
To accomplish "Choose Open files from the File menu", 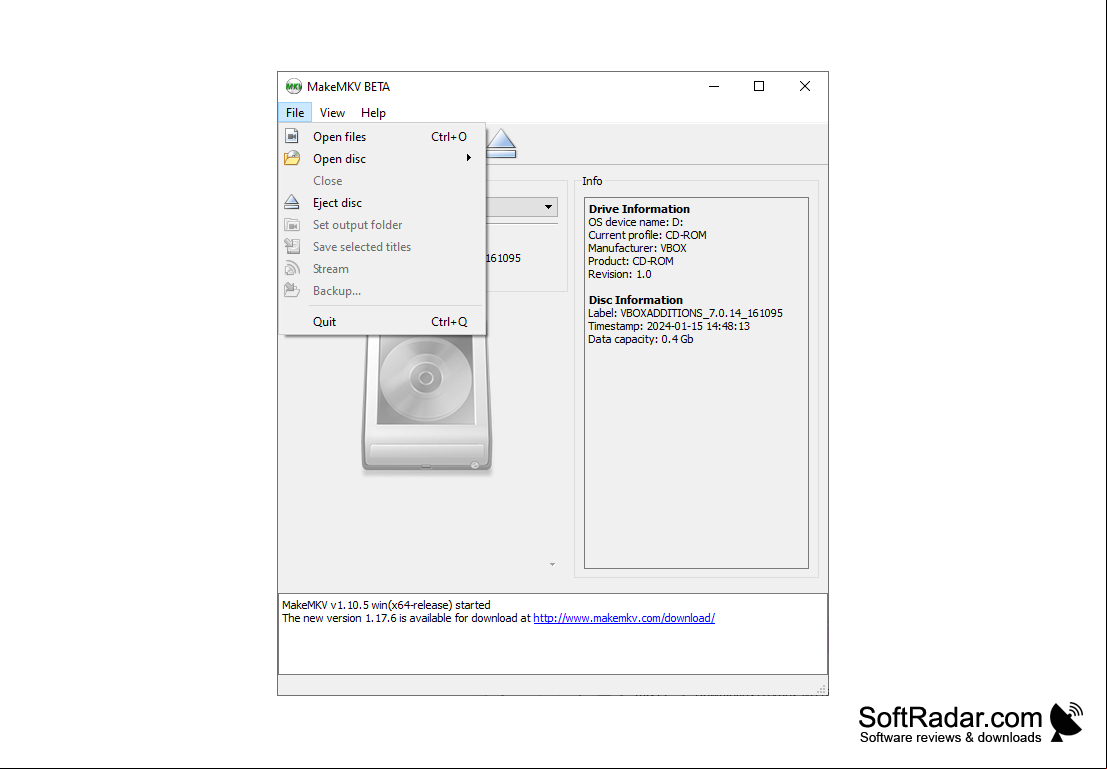I will click(x=382, y=136).
